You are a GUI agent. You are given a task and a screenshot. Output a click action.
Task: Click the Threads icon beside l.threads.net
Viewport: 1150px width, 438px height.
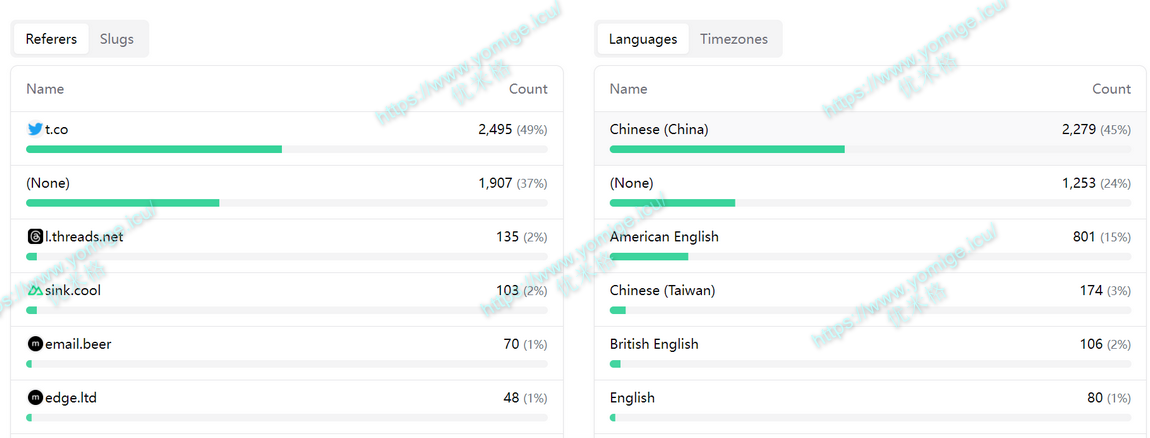35,237
